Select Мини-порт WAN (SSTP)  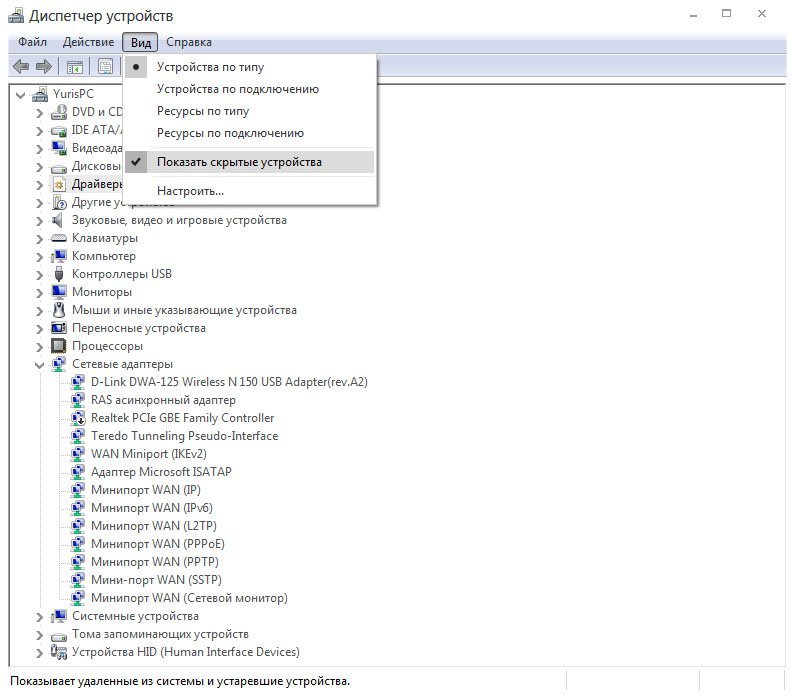(156, 580)
